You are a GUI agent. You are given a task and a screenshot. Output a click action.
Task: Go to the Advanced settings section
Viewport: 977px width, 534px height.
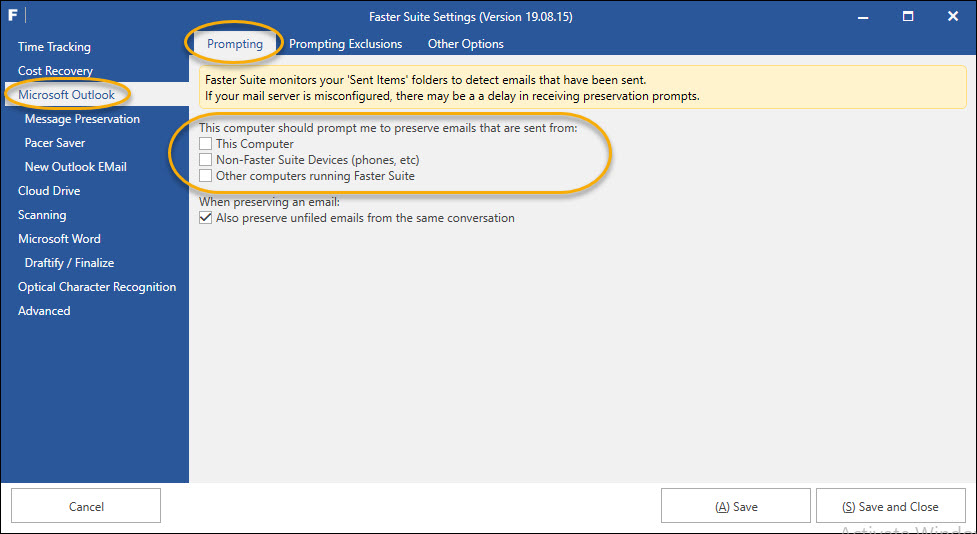pos(44,311)
